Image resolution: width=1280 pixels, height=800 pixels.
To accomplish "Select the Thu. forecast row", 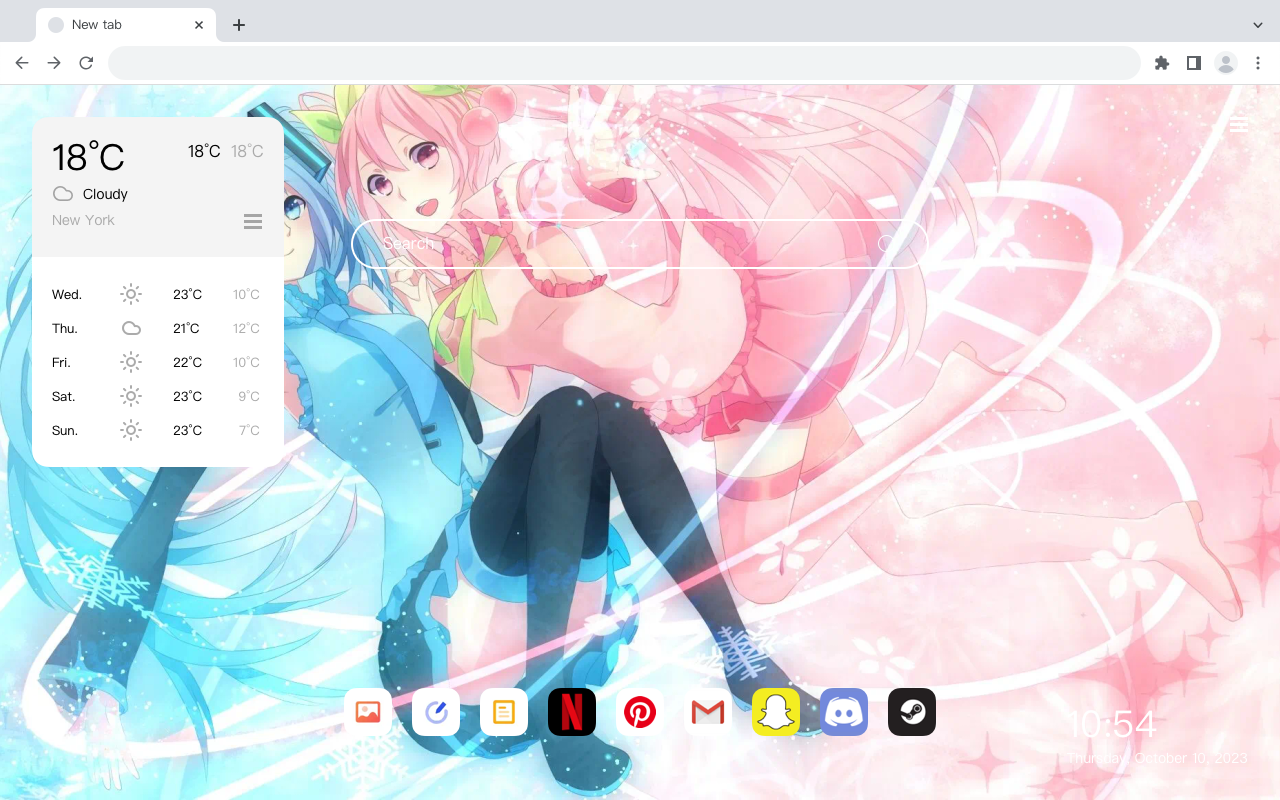I will click(158, 328).
